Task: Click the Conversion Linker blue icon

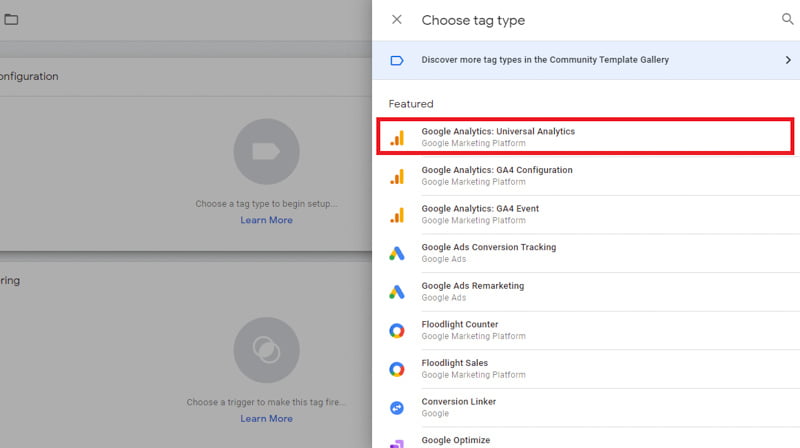Action: 397,408
